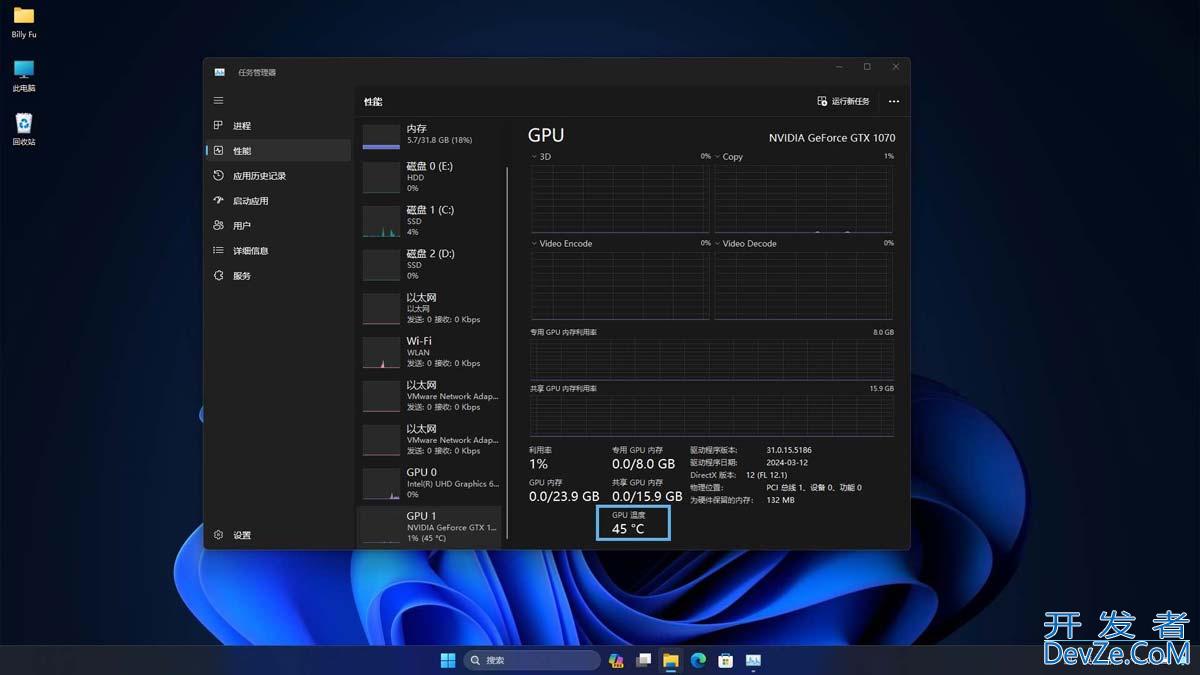The height and width of the screenshot is (675, 1200).
Task: Open Copilot from the taskbar
Action: 616,660
